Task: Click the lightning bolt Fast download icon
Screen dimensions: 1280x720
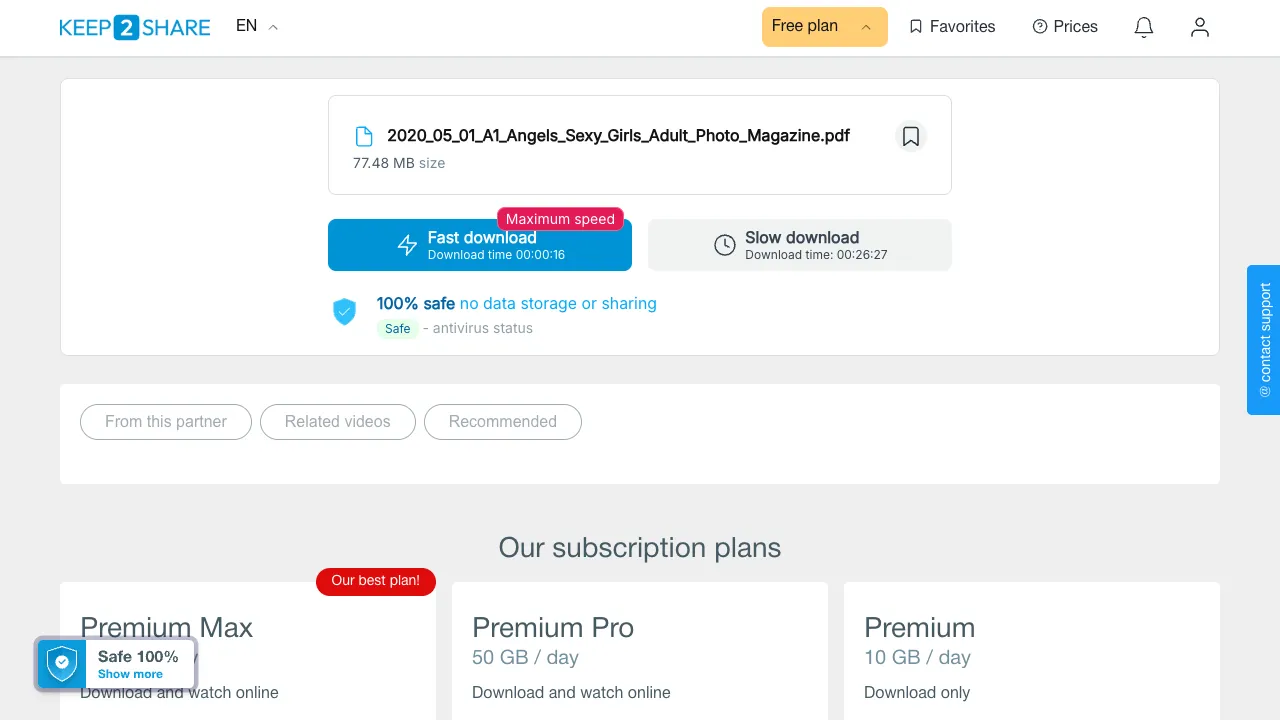Action: (407, 245)
